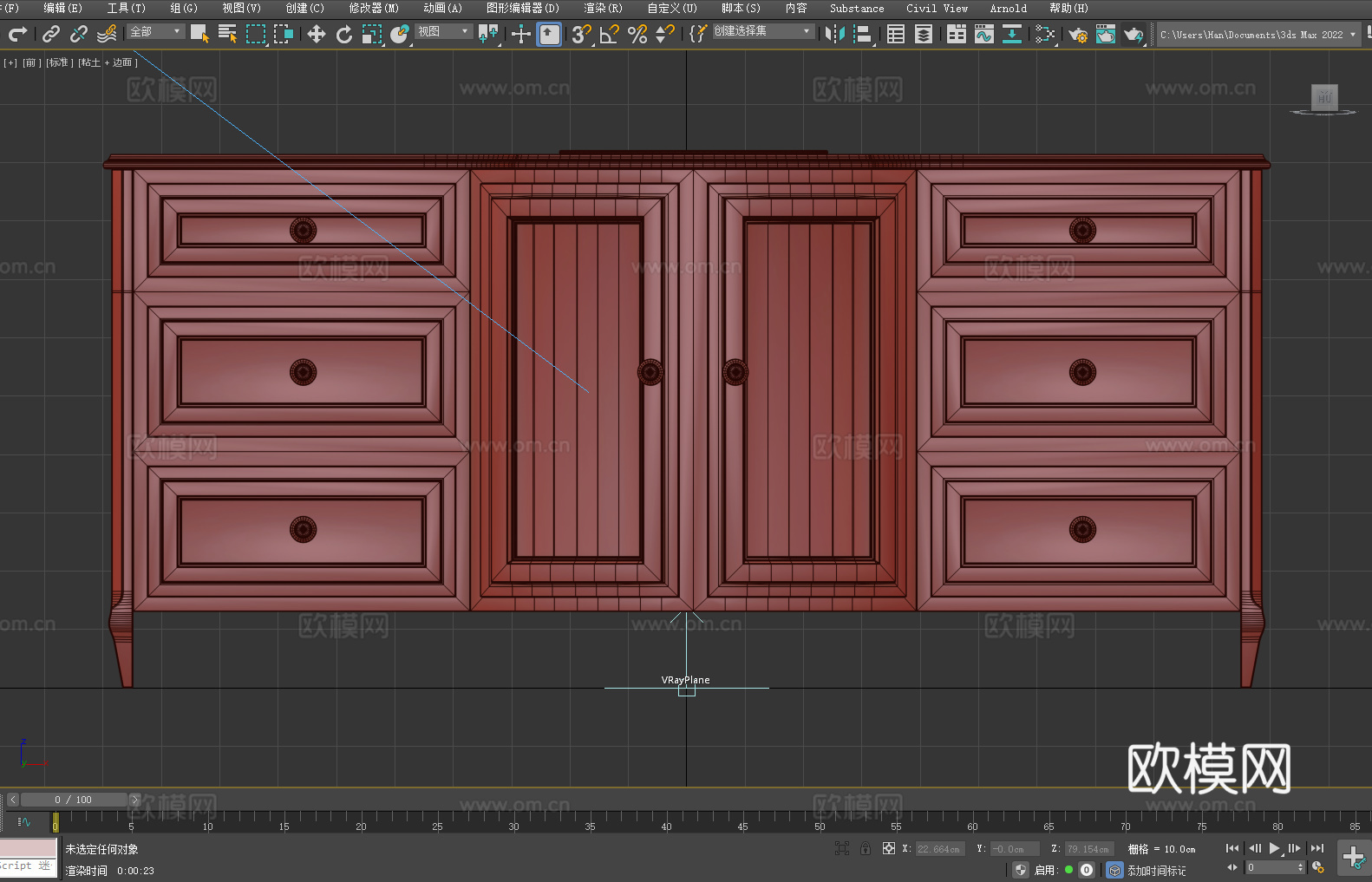1372x882 pixels.
Task: Pick the Rectangular Selection Region tool
Action: pyautogui.click(x=256, y=34)
